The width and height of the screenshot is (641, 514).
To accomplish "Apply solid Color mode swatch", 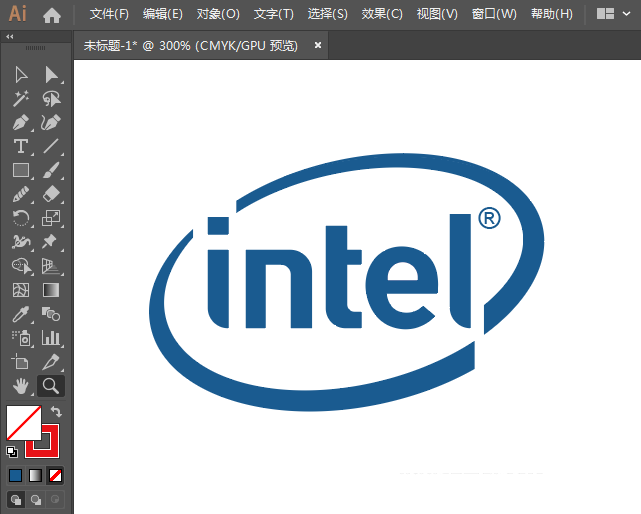I will click(x=16, y=476).
